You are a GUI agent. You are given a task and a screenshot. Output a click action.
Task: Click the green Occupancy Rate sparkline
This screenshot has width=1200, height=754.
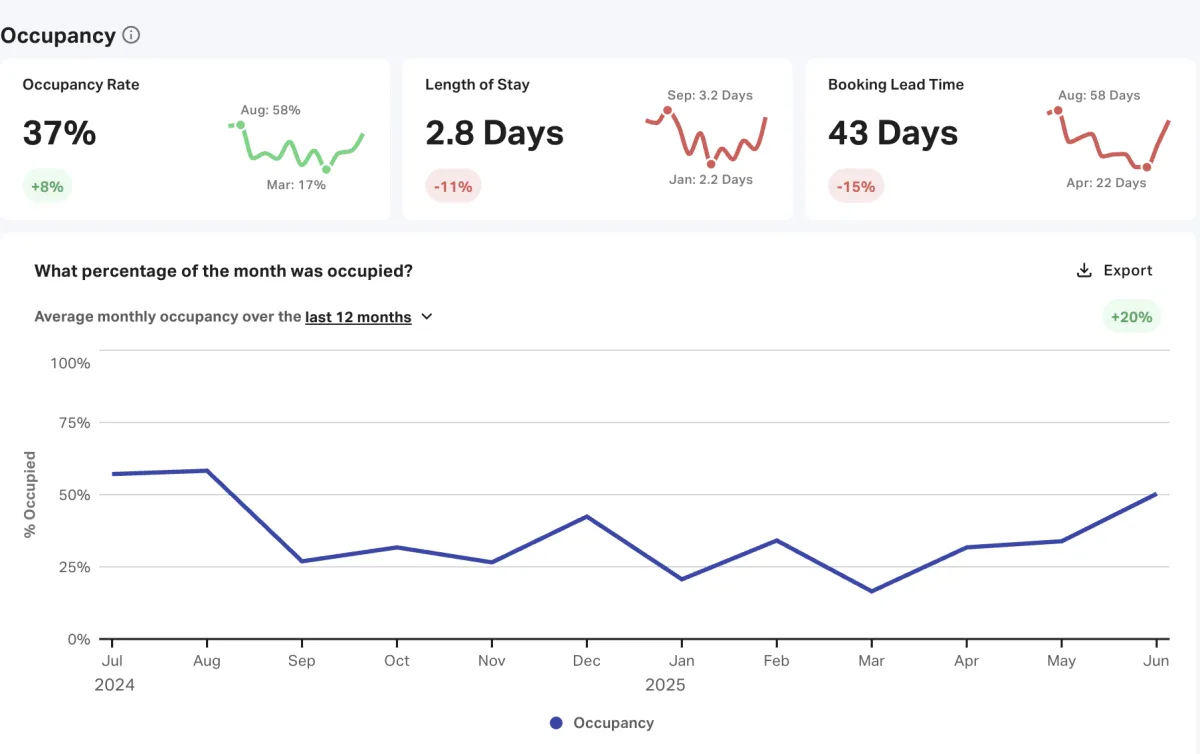pyautogui.click(x=296, y=147)
